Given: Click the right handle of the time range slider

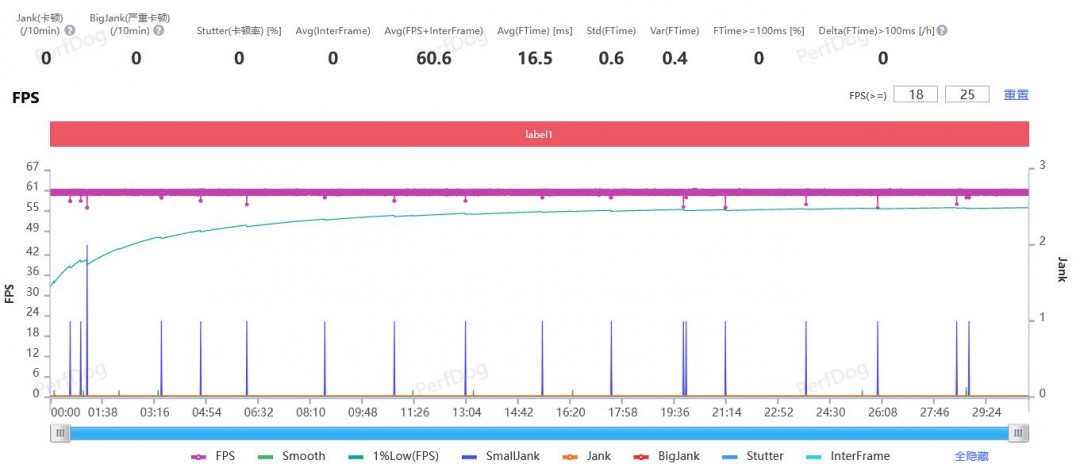Looking at the screenshot, I should click(1018, 433).
